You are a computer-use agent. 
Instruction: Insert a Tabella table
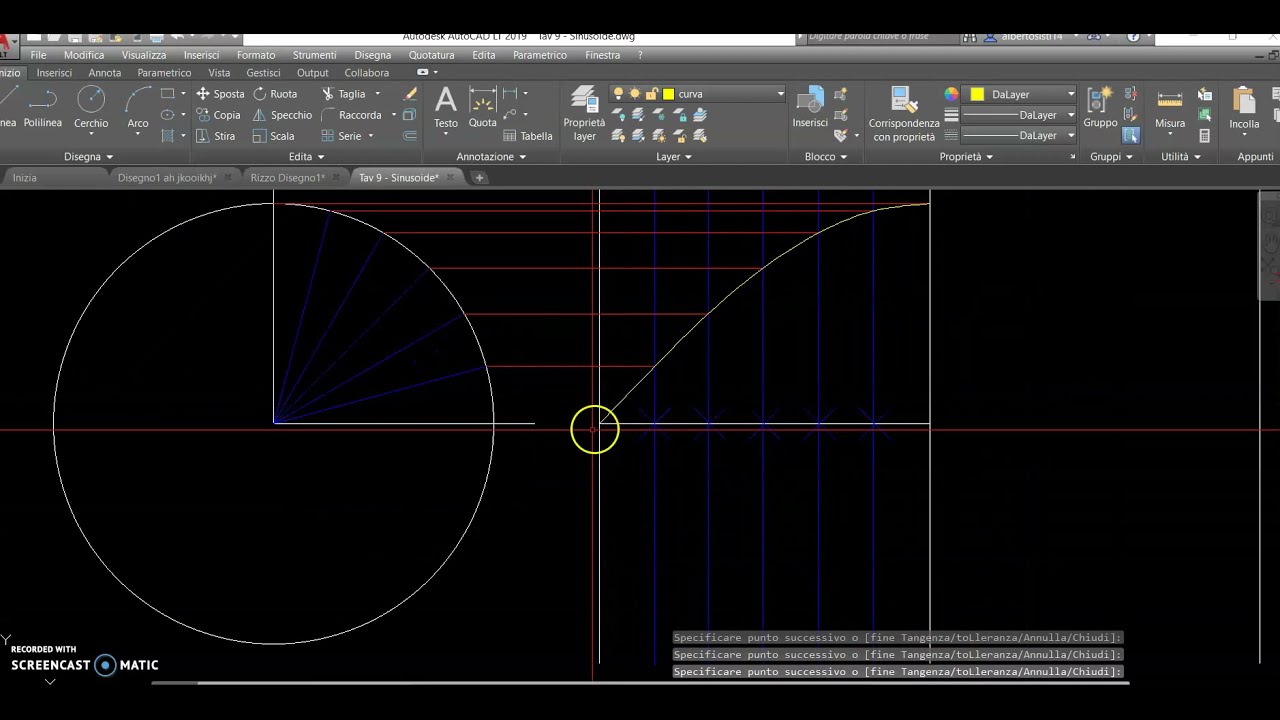[527, 136]
